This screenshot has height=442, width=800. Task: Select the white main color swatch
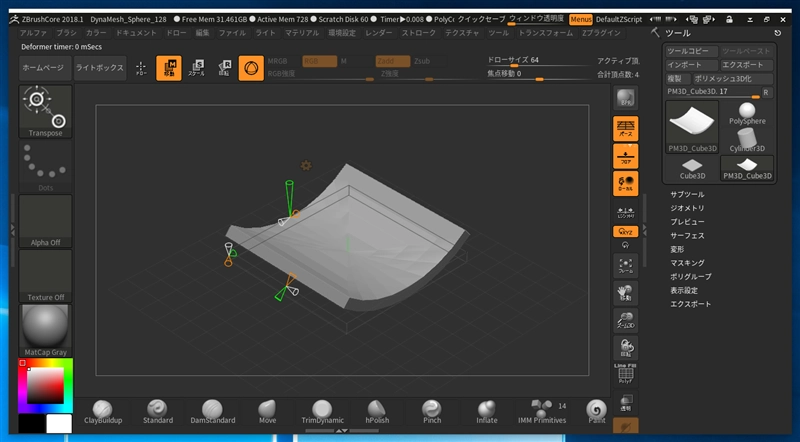point(59,424)
